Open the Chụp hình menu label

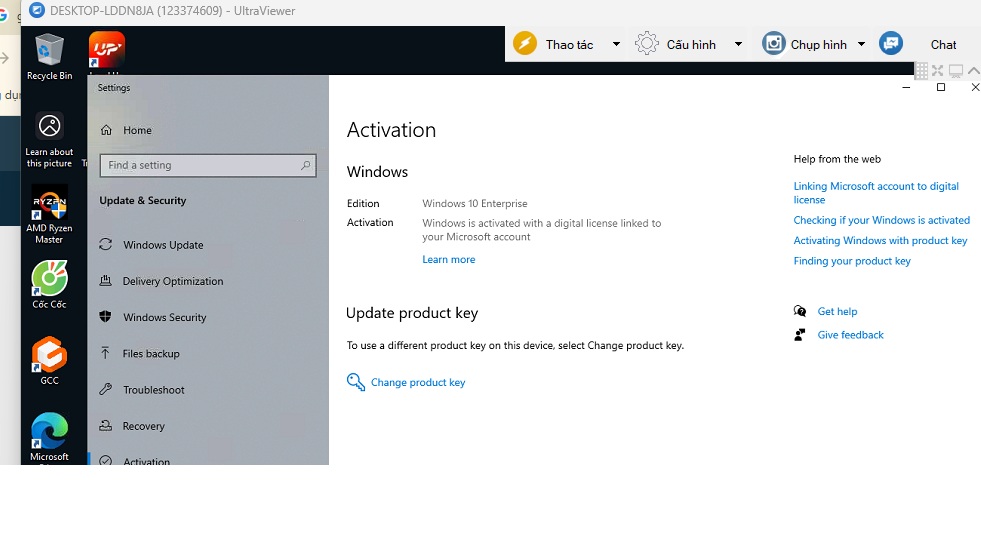click(x=819, y=44)
